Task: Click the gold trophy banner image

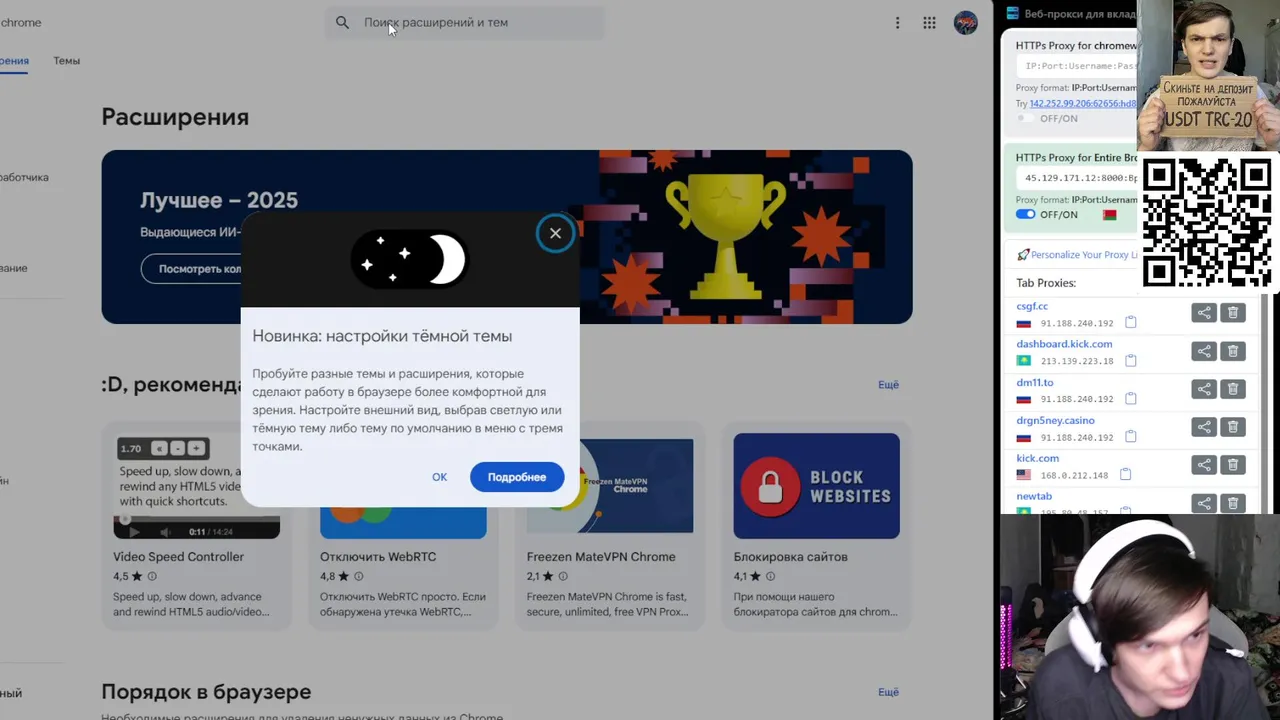Action: pyautogui.click(x=726, y=237)
